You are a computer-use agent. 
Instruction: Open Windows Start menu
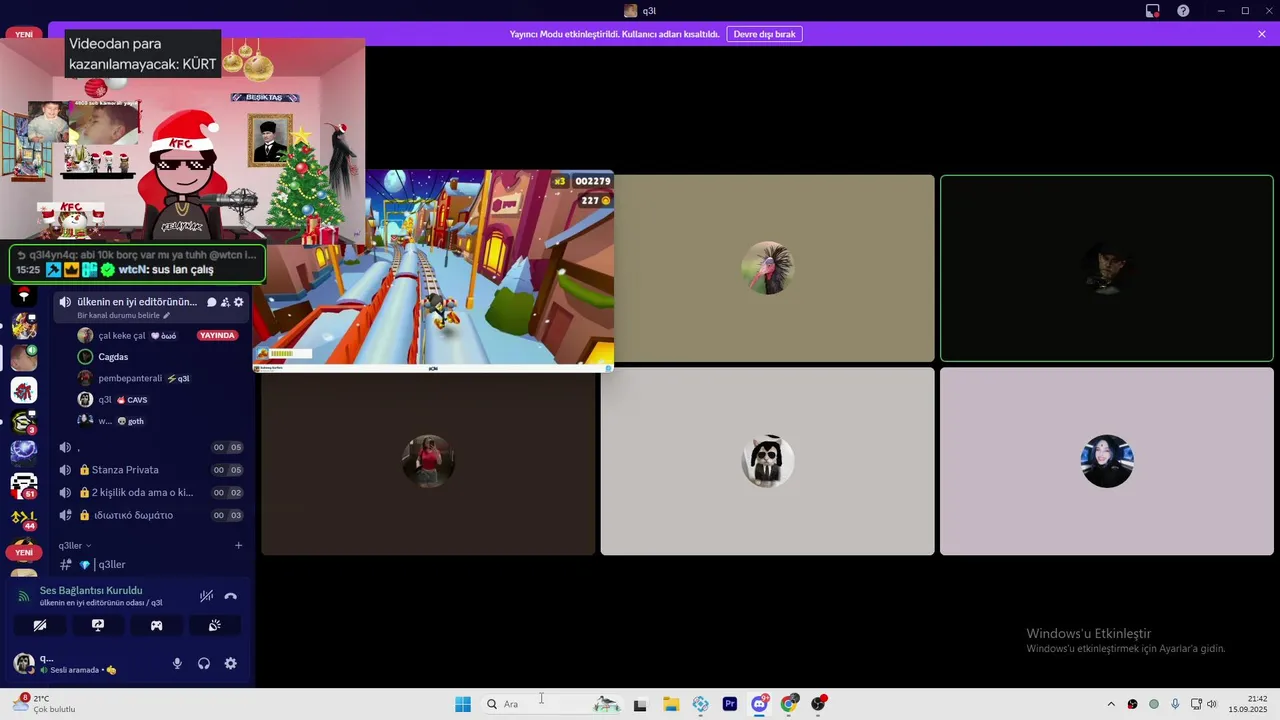(x=463, y=704)
